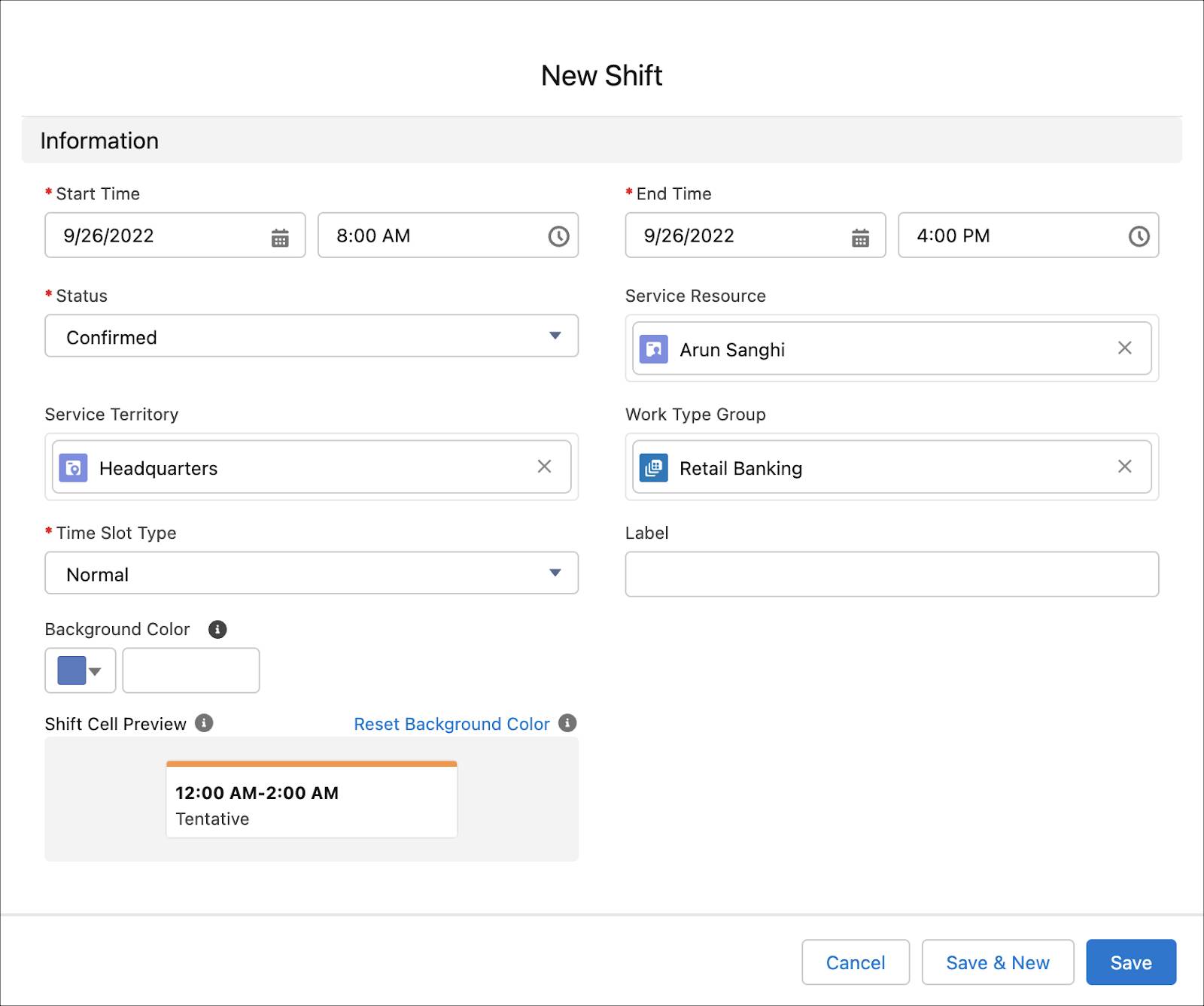The height and width of the screenshot is (1006, 1204).
Task: Open the Start Time date calendar picker
Action: (x=279, y=236)
